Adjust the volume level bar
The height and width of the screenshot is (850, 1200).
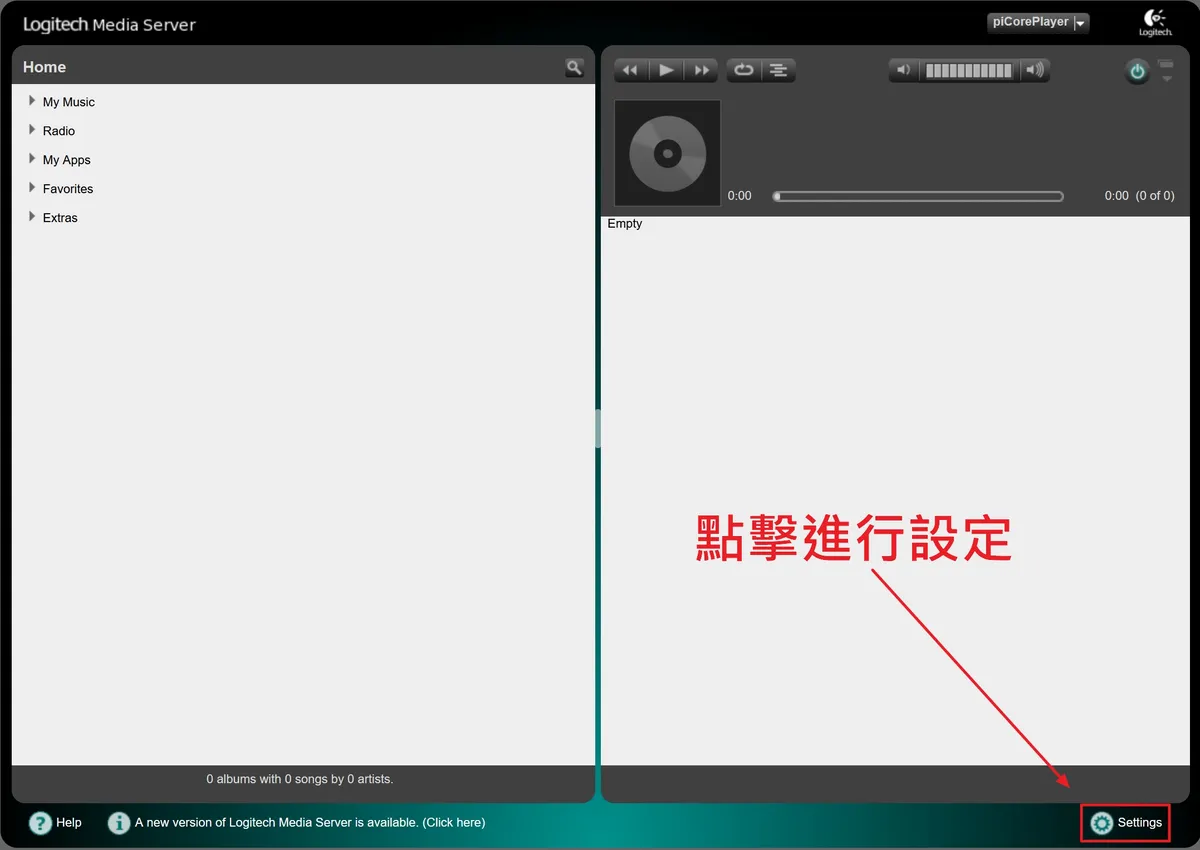coord(969,70)
